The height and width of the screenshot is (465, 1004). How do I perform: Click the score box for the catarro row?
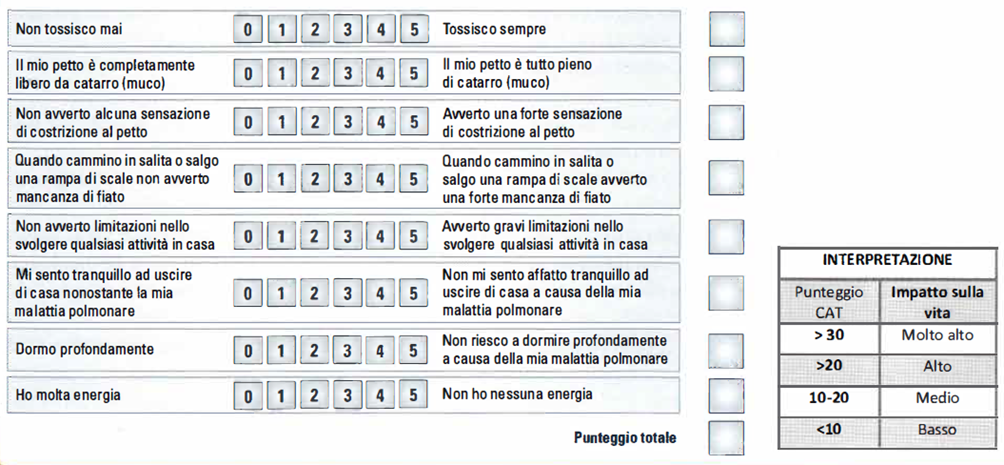[x=727, y=74]
